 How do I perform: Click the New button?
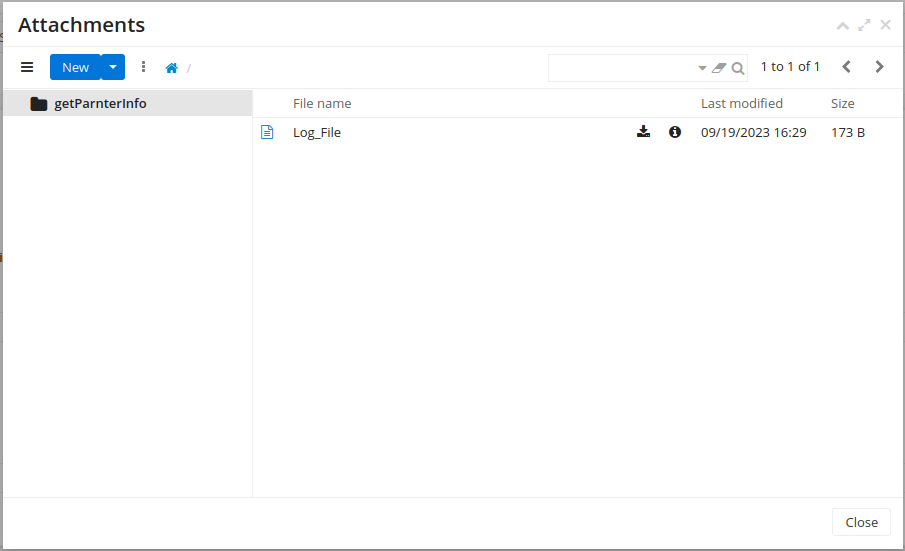click(x=75, y=67)
